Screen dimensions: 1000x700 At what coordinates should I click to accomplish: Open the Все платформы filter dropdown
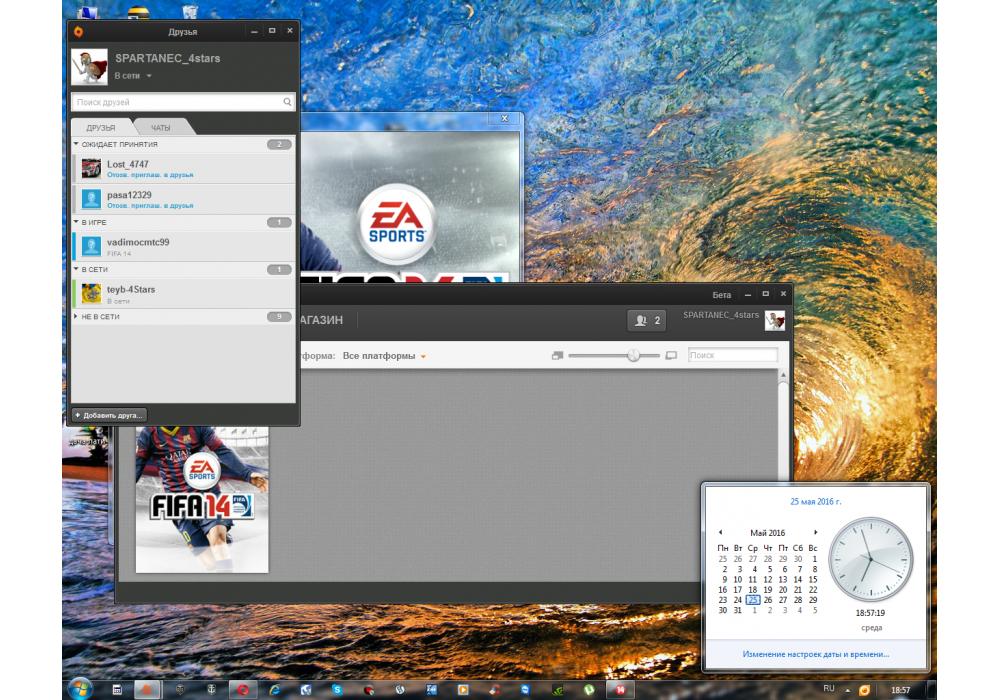[x=384, y=356]
